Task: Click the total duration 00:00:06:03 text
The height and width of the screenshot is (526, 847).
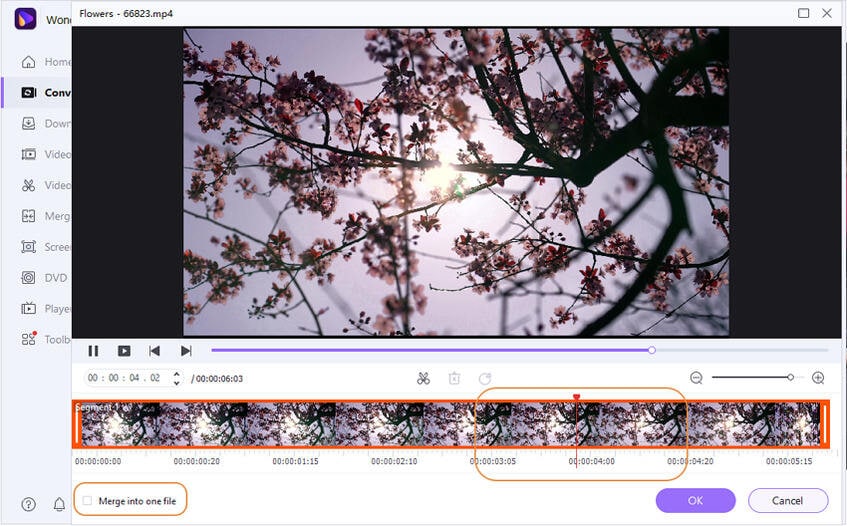Action: tap(219, 379)
